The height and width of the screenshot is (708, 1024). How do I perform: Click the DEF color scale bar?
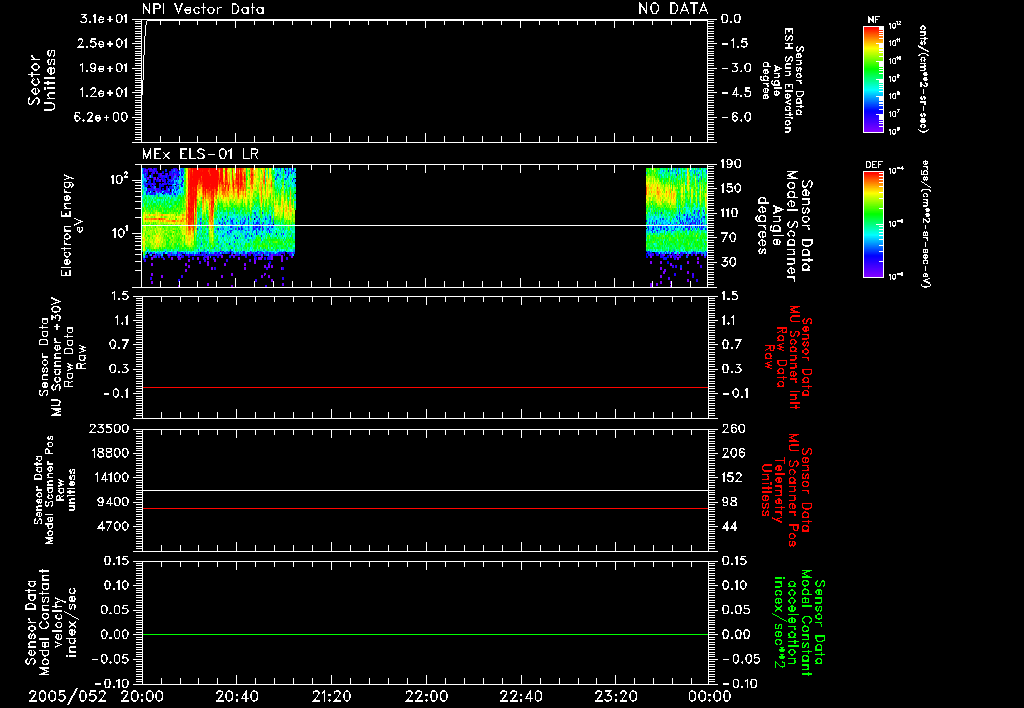click(x=873, y=224)
